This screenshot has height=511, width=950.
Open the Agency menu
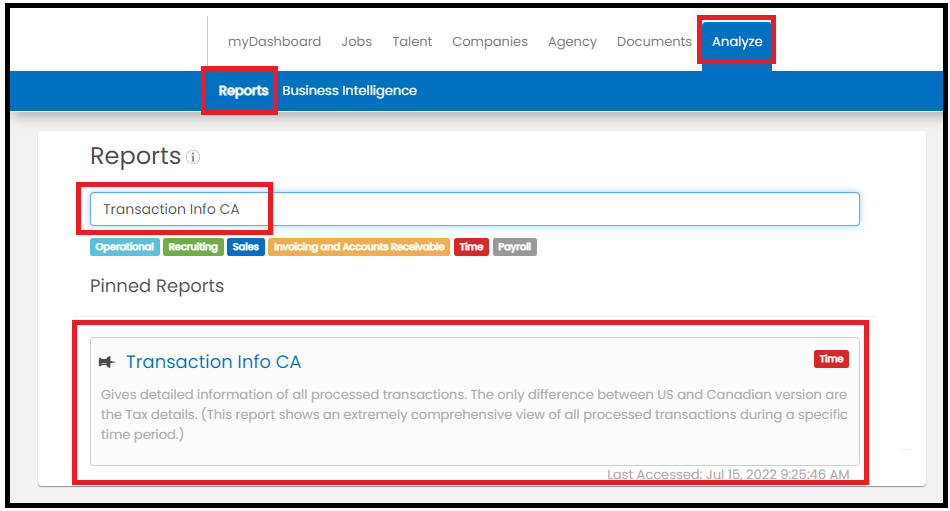(572, 42)
